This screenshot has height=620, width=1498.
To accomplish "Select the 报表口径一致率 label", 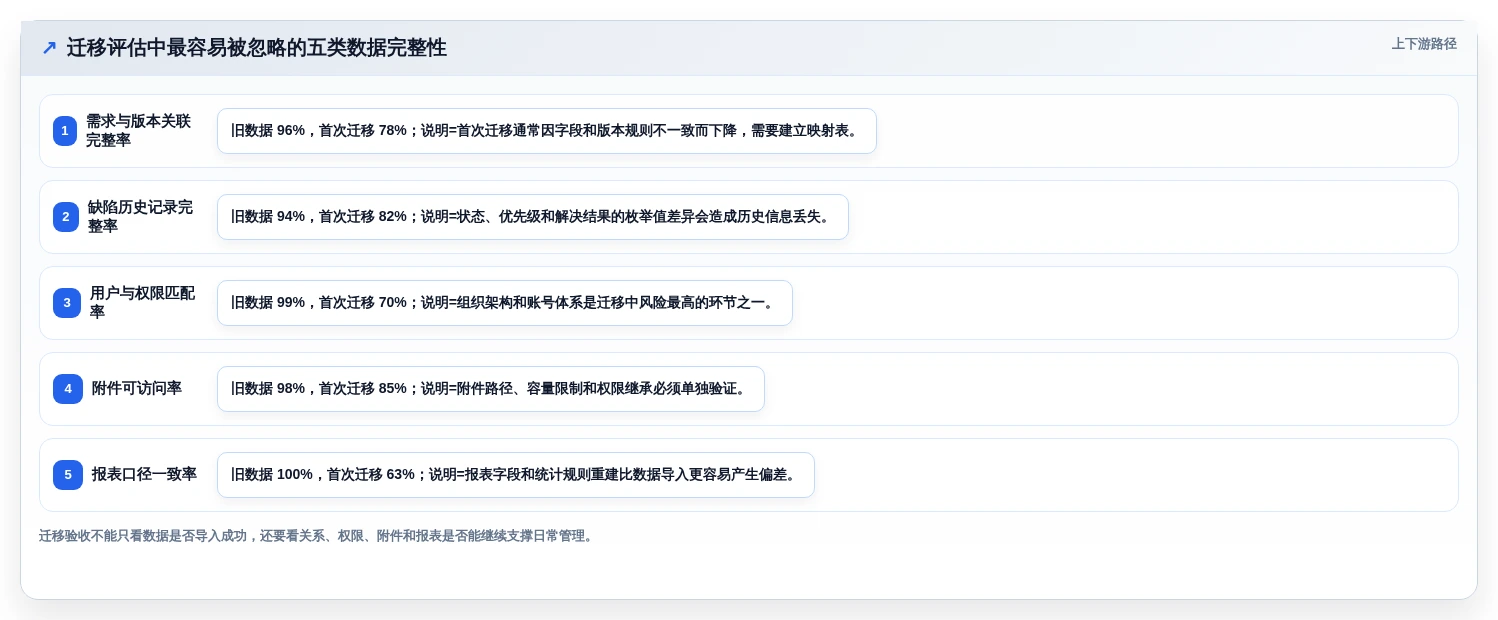I will [x=144, y=475].
